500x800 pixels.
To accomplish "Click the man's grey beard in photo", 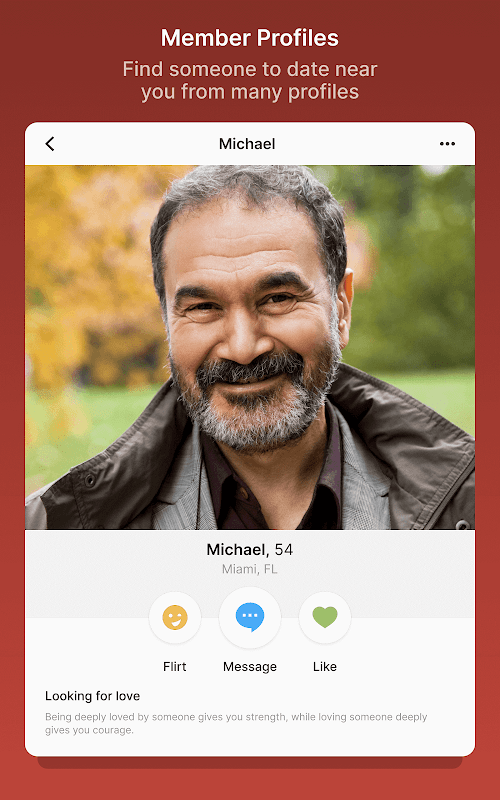I will point(253,408).
